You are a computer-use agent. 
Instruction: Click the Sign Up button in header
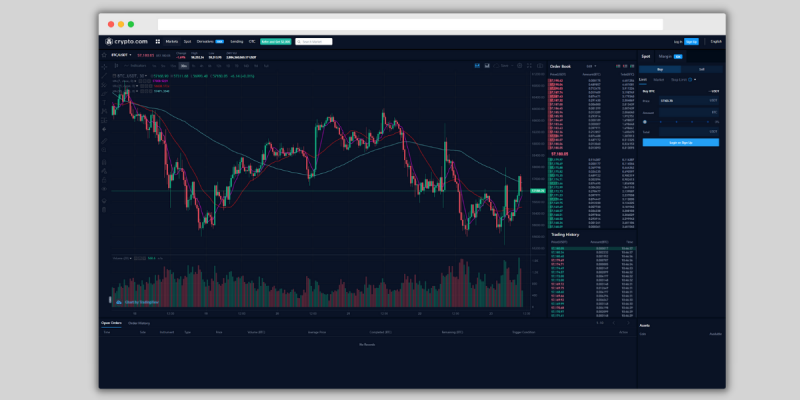pos(691,42)
